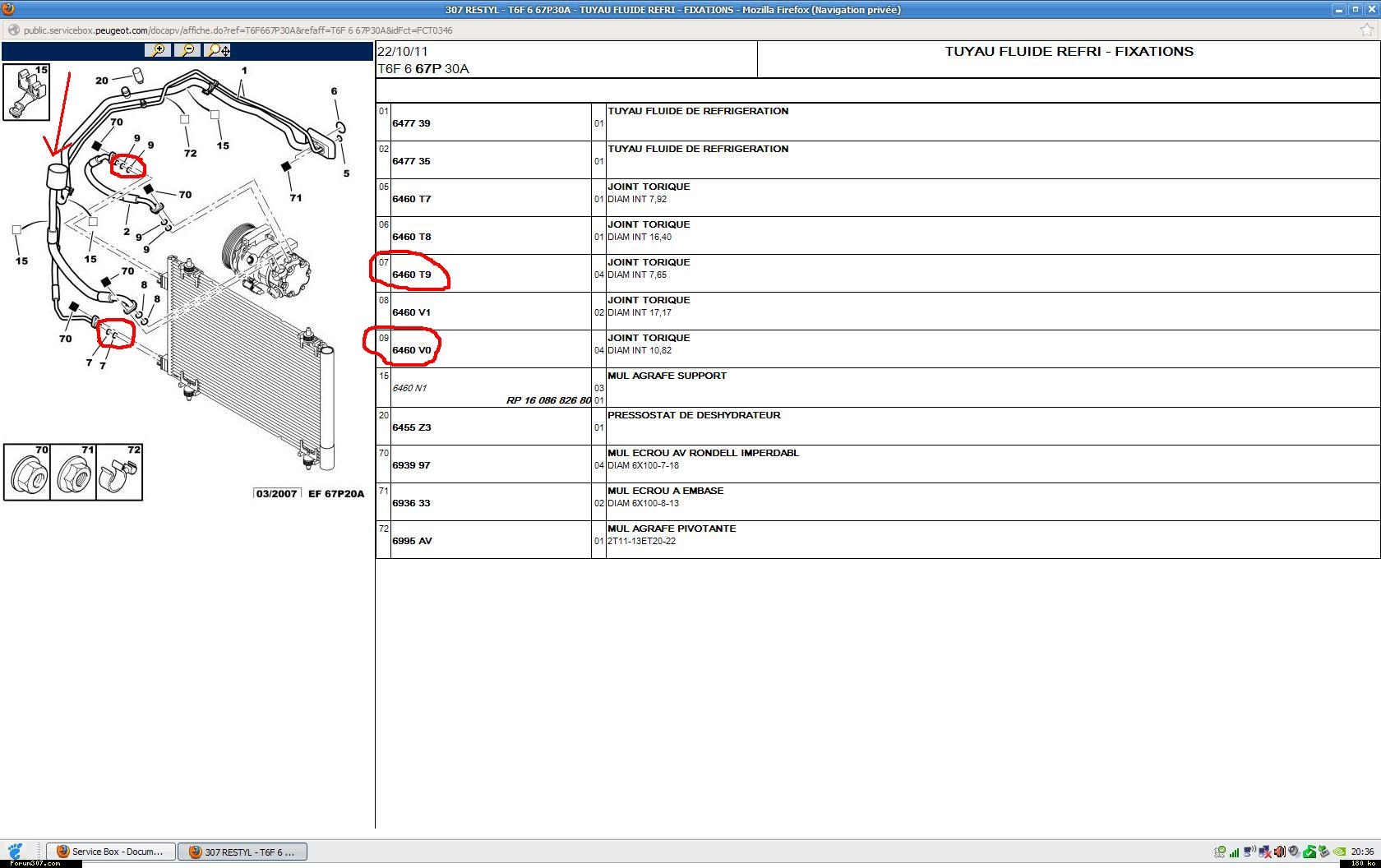Click replacement reference RP 16 086 826 80
Screen dimensions: 1381x868
pyautogui.click(x=548, y=400)
